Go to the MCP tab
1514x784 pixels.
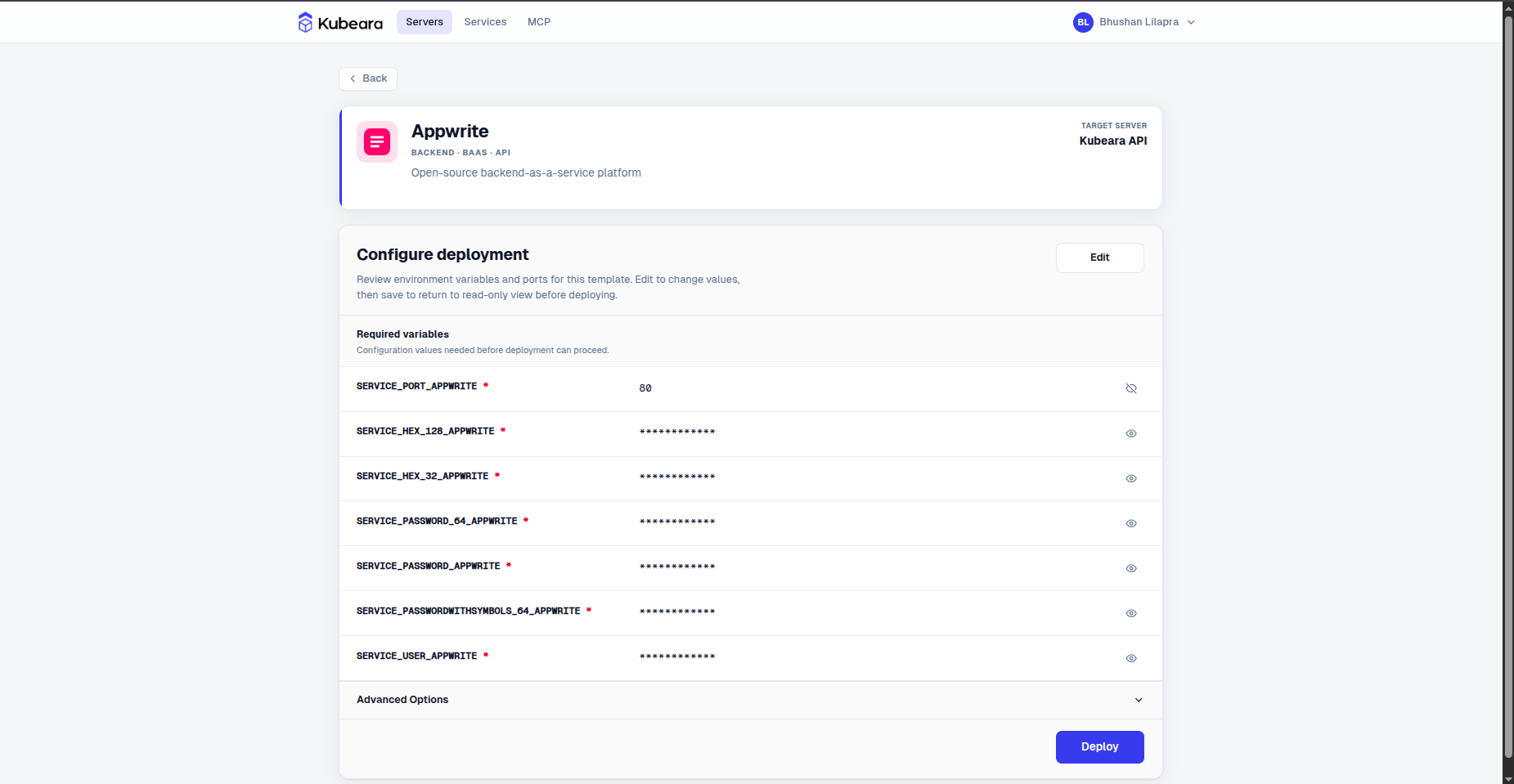pos(539,22)
